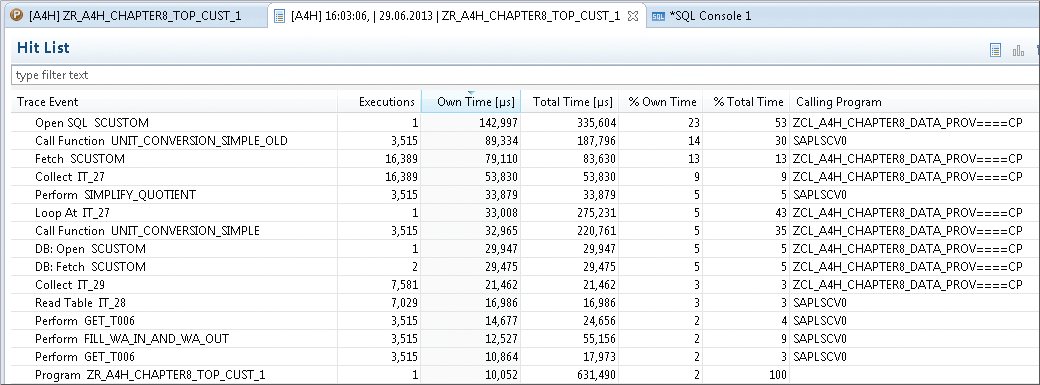
Task: Switch to the bar chart view icon
Action: [x=1018, y=50]
